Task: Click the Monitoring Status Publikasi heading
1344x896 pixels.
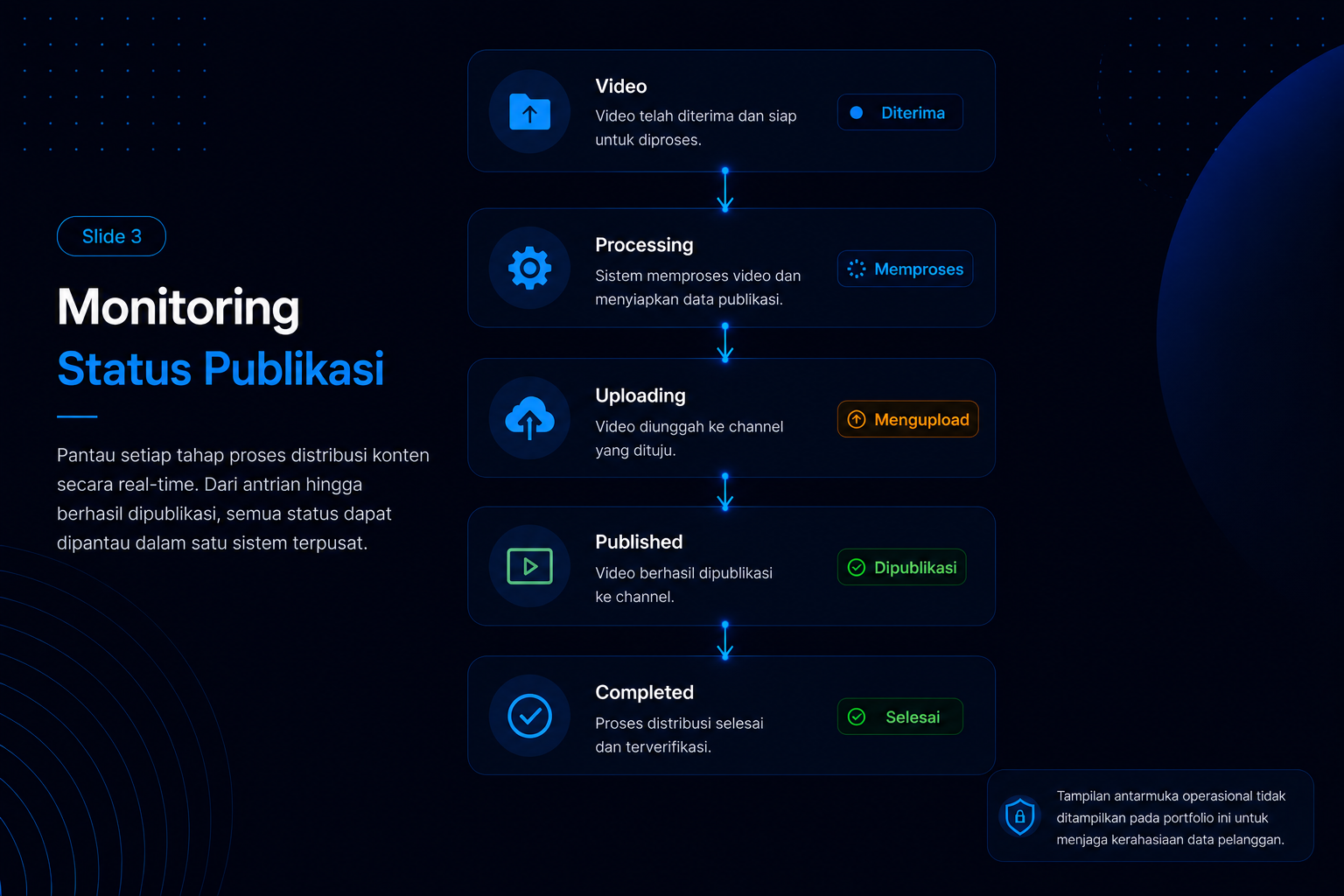Action: tap(220, 338)
